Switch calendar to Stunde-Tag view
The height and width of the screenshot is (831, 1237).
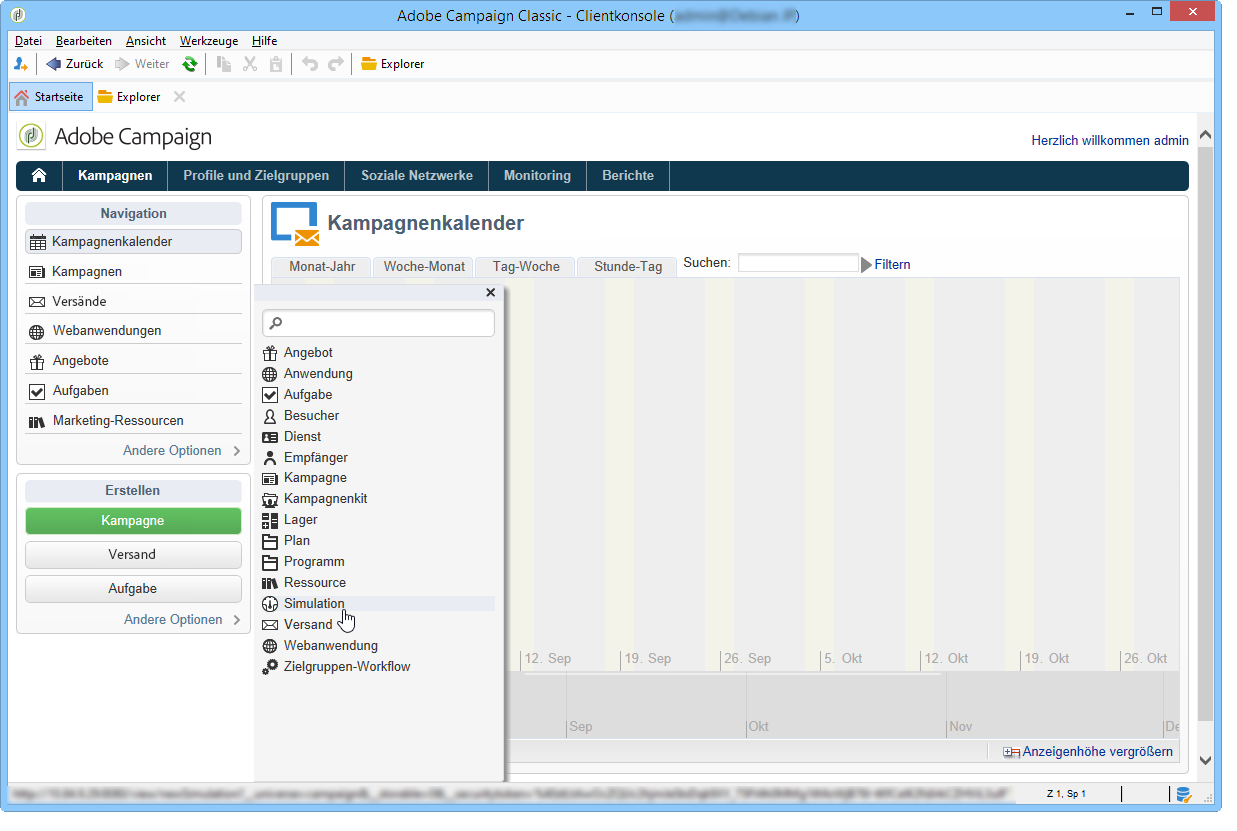pos(628,267)
